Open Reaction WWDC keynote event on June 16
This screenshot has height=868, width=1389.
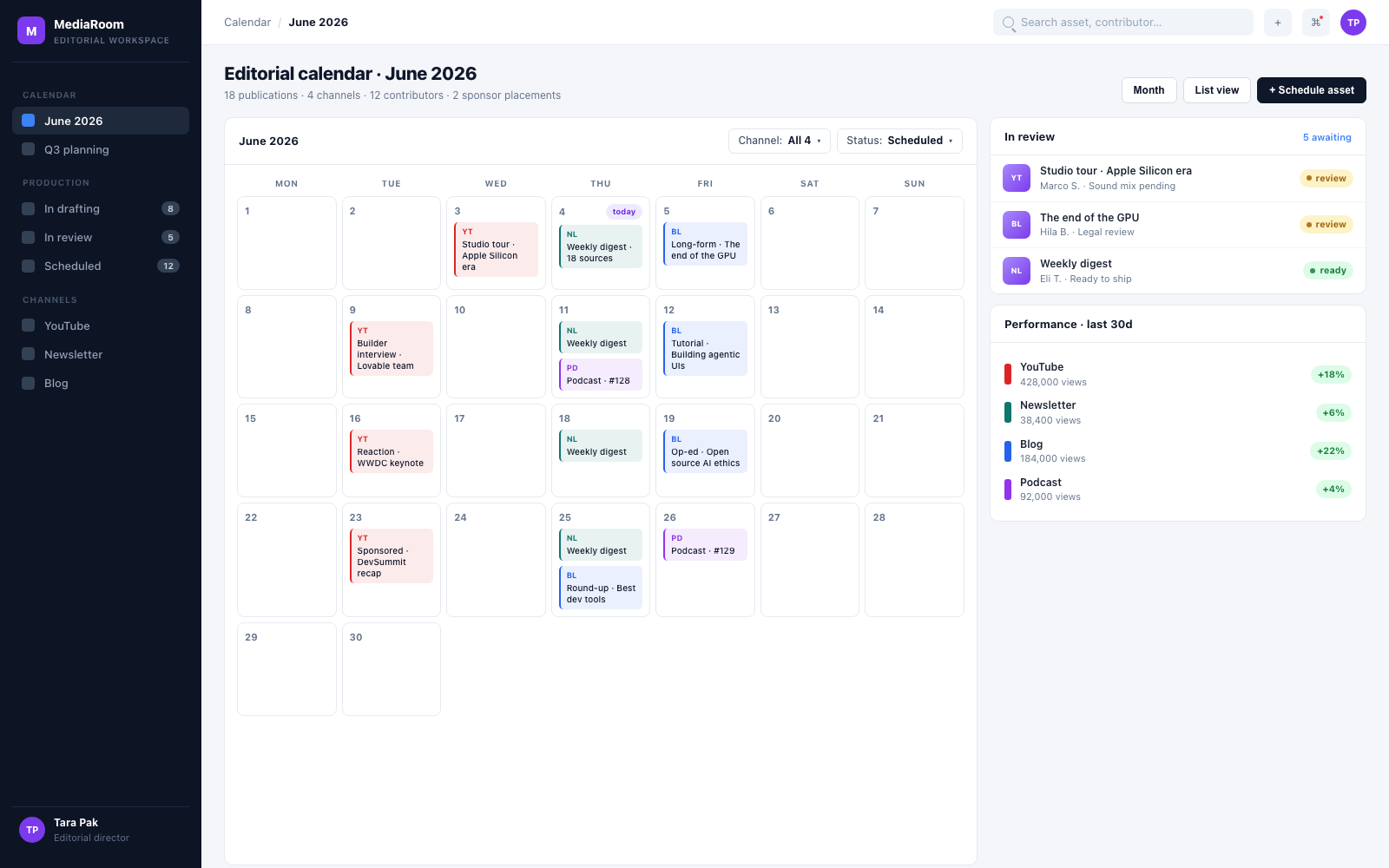(392, 451)
